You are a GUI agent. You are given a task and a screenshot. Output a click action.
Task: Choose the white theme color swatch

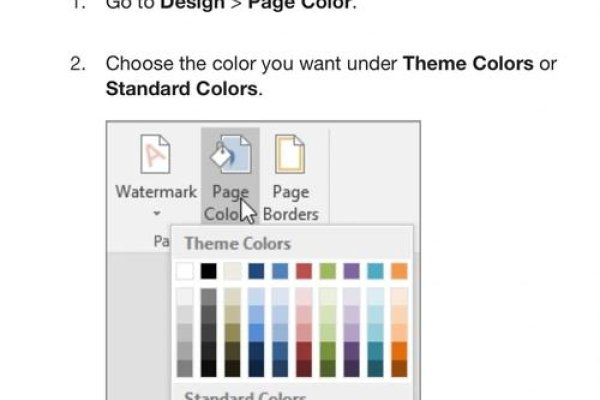[184, 271]
